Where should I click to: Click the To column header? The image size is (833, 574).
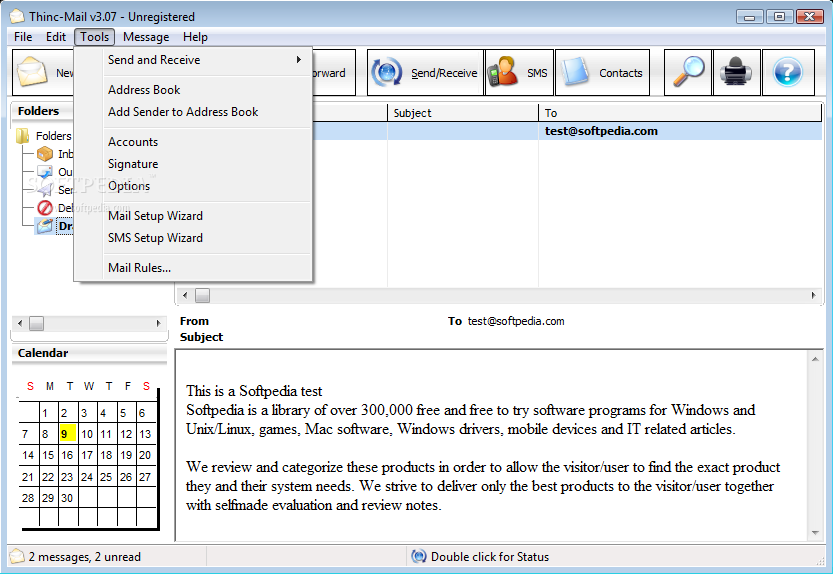pos(680,113)
